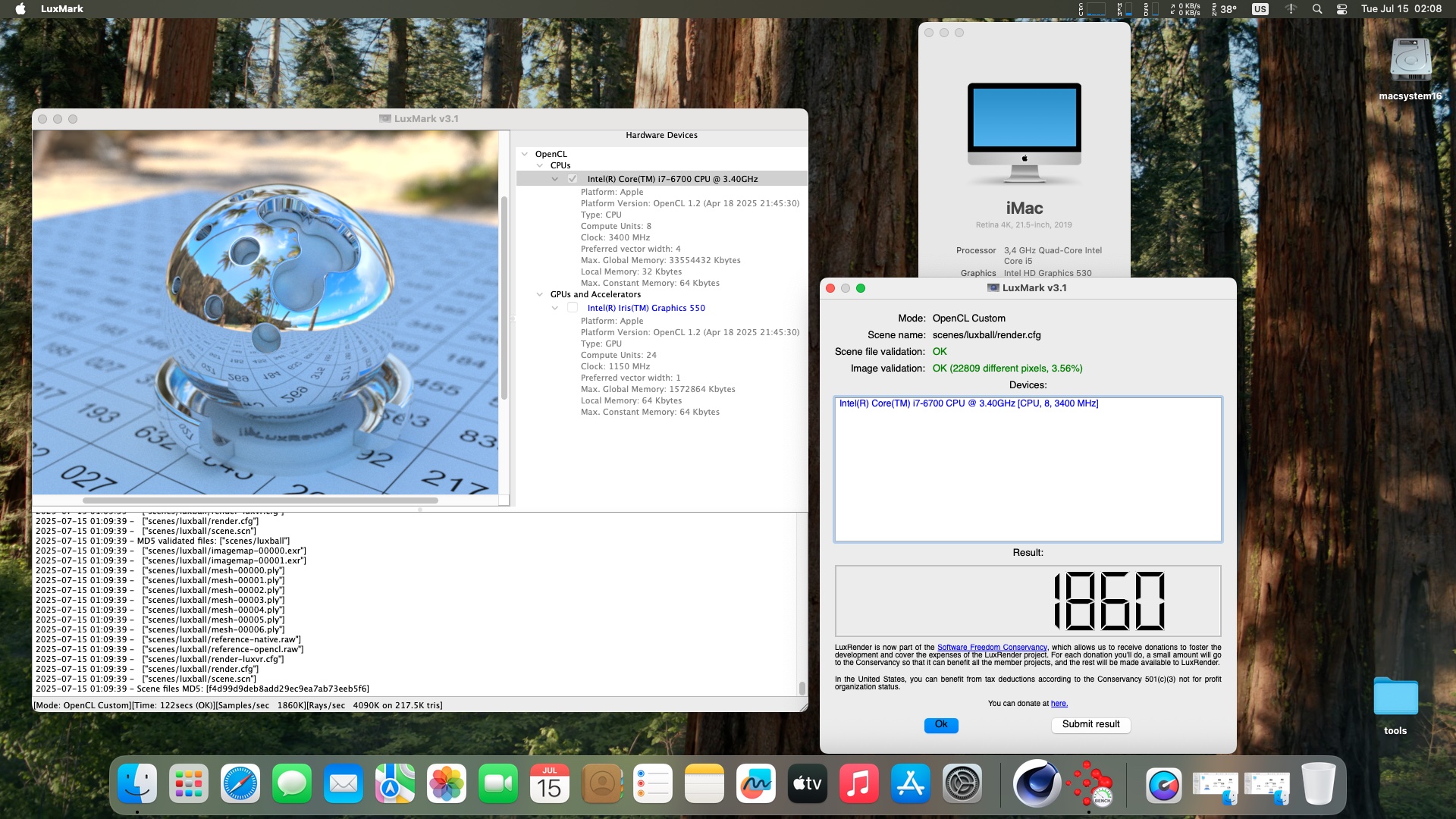Click the LuxMark bench icon in the dock

(1090, 784)
